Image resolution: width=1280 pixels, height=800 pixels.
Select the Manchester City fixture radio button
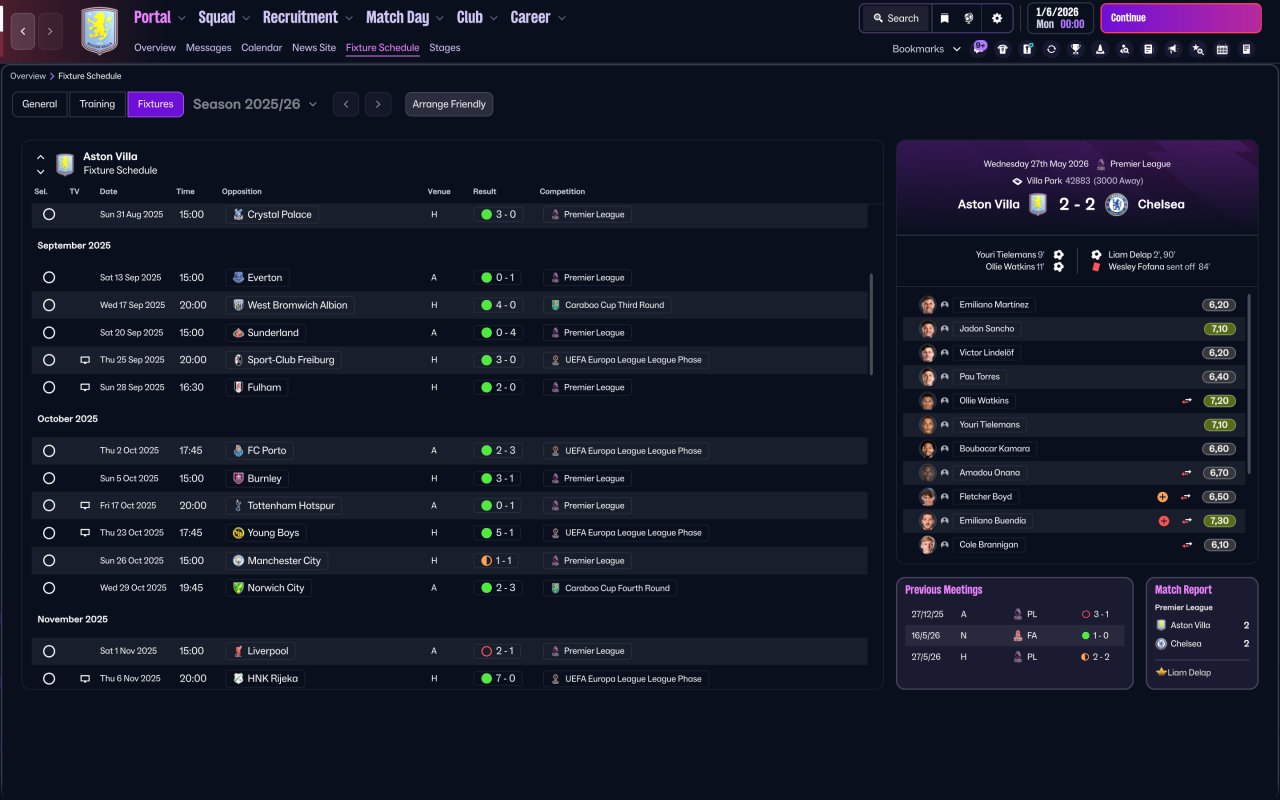click(49, 561)
